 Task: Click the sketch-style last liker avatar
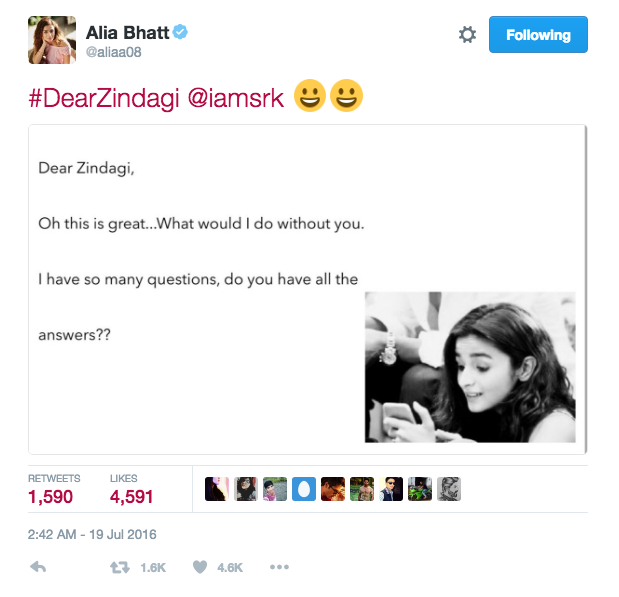tap(449, 489)
